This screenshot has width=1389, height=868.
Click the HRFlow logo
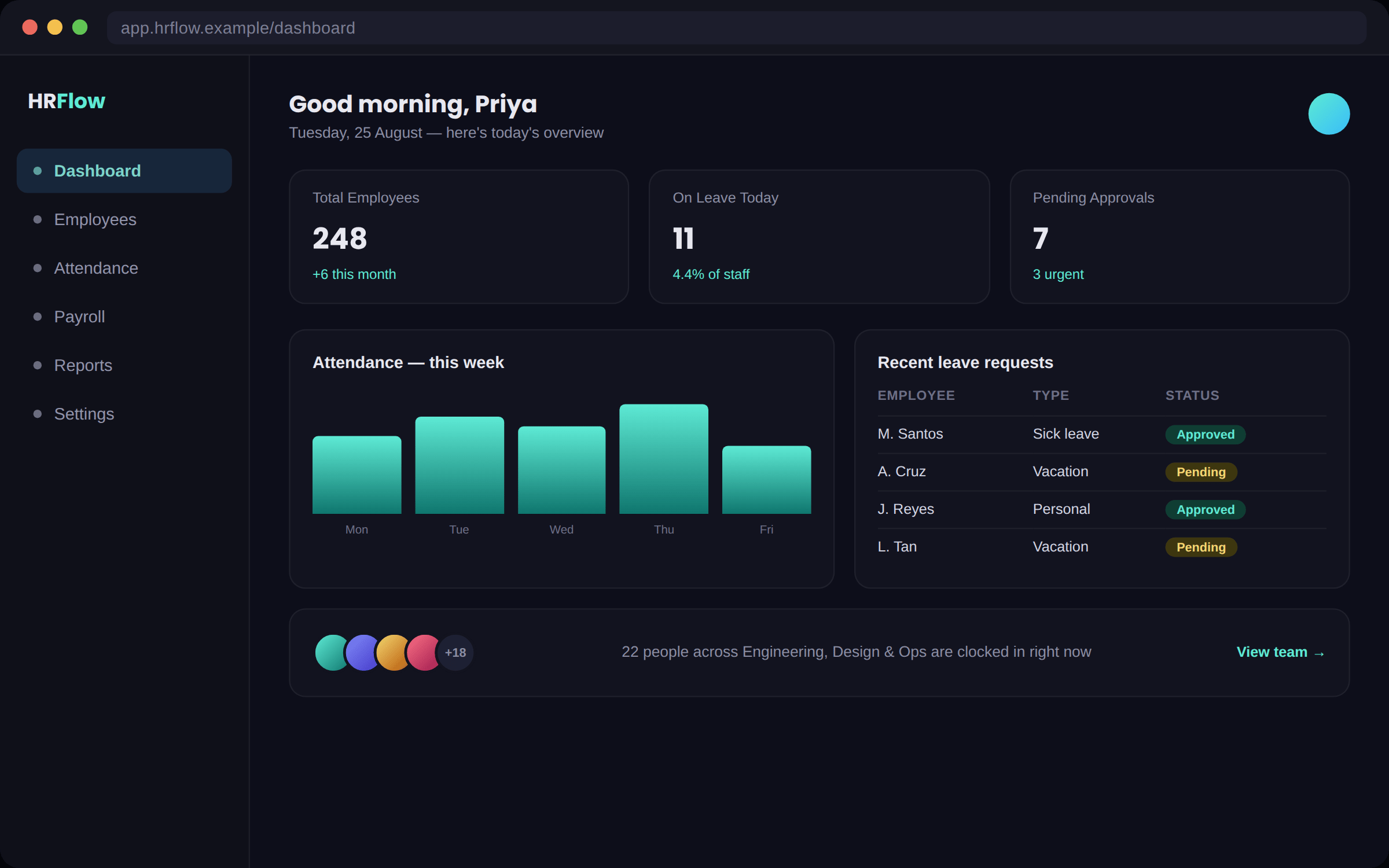[67, 101]
